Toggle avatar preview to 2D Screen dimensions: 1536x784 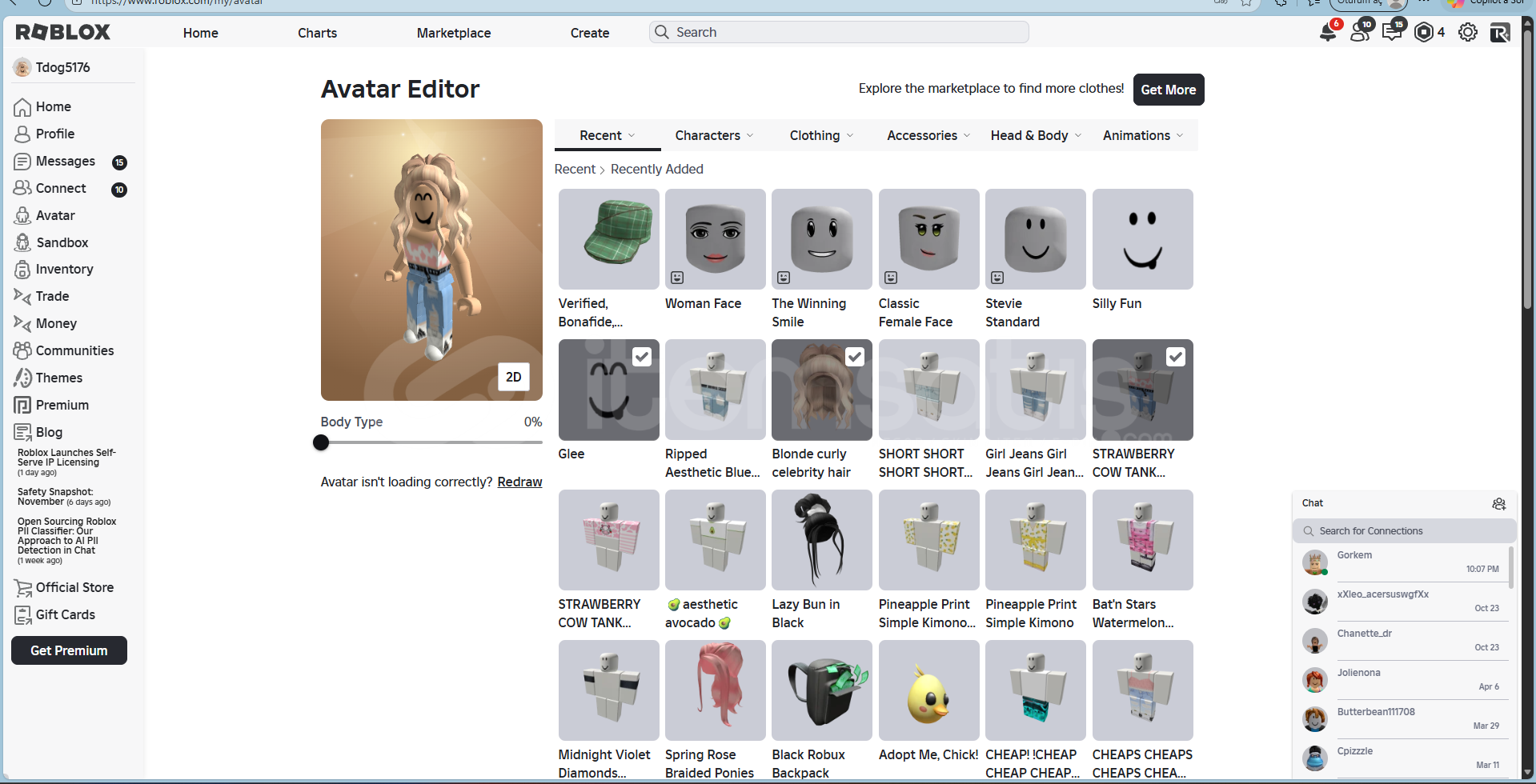coord(513,377)
